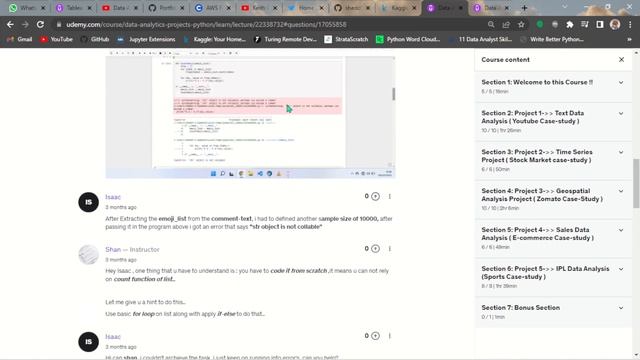This screenshot has height=360, width=640.
Task: Open the Chrome profile avatar
Action: (615, 24)
